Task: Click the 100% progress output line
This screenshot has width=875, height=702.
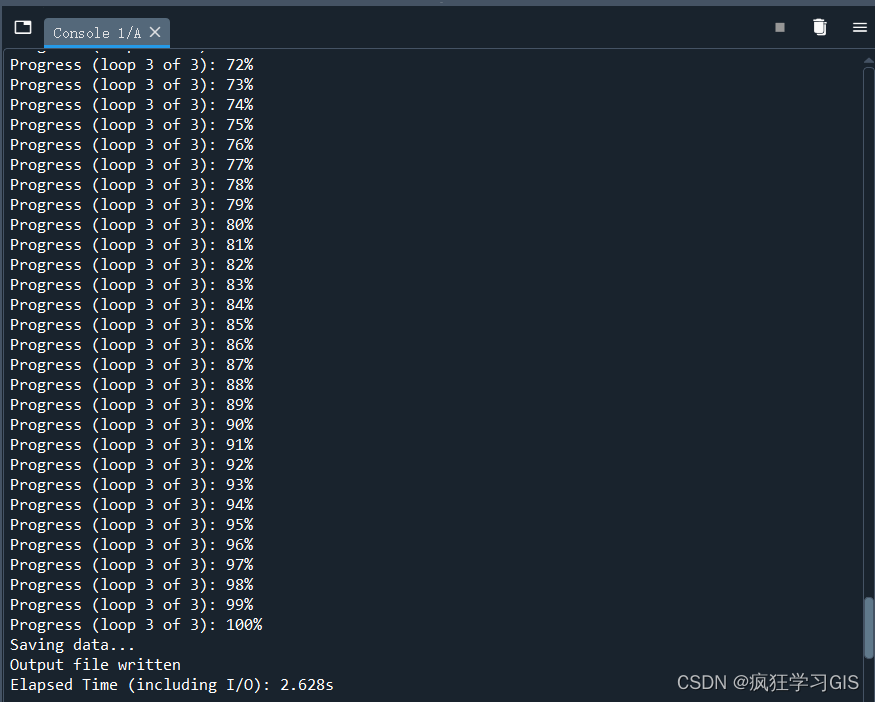Action: [131, 624]
